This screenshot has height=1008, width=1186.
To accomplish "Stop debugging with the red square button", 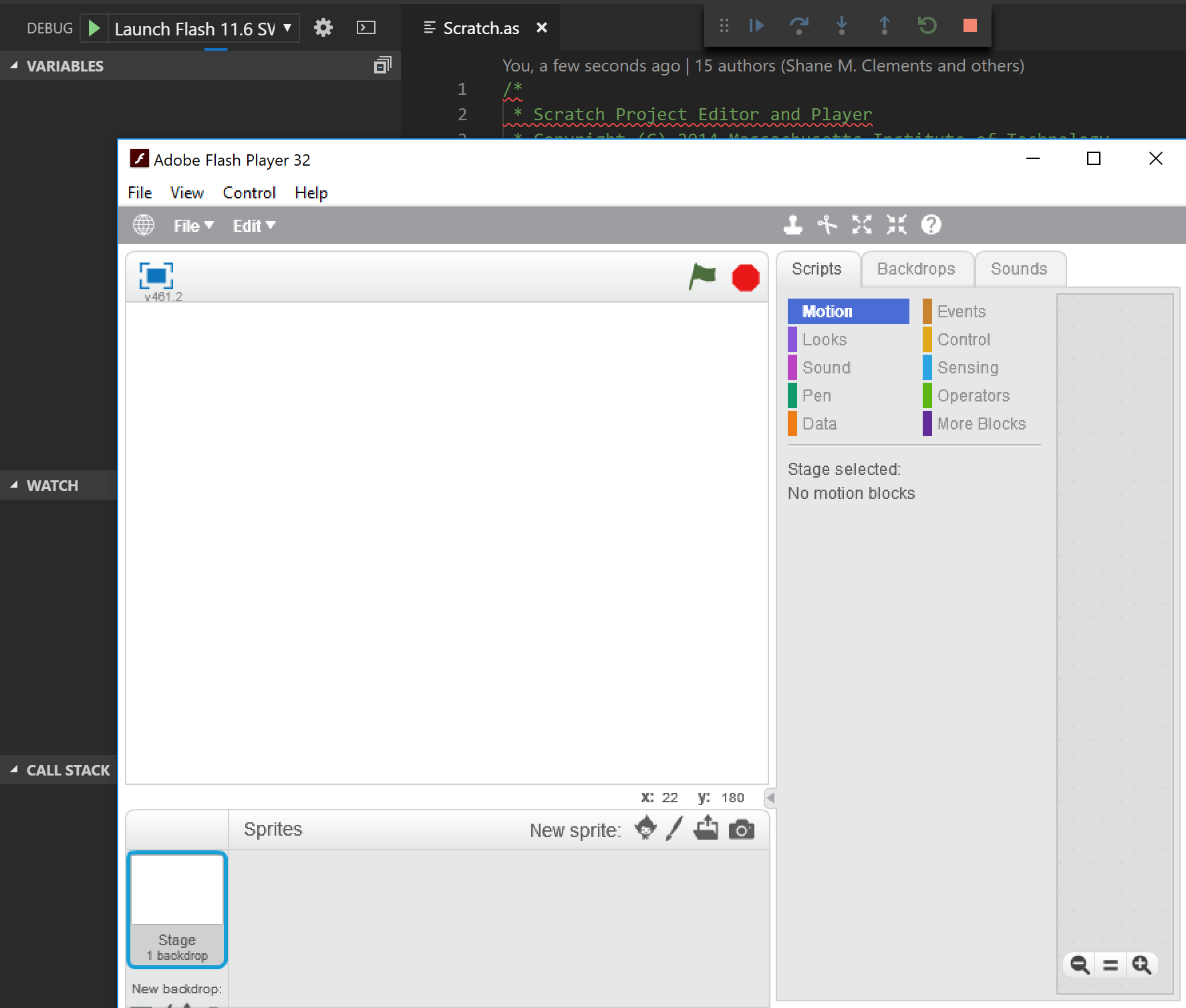I will [x=970, y=26].
